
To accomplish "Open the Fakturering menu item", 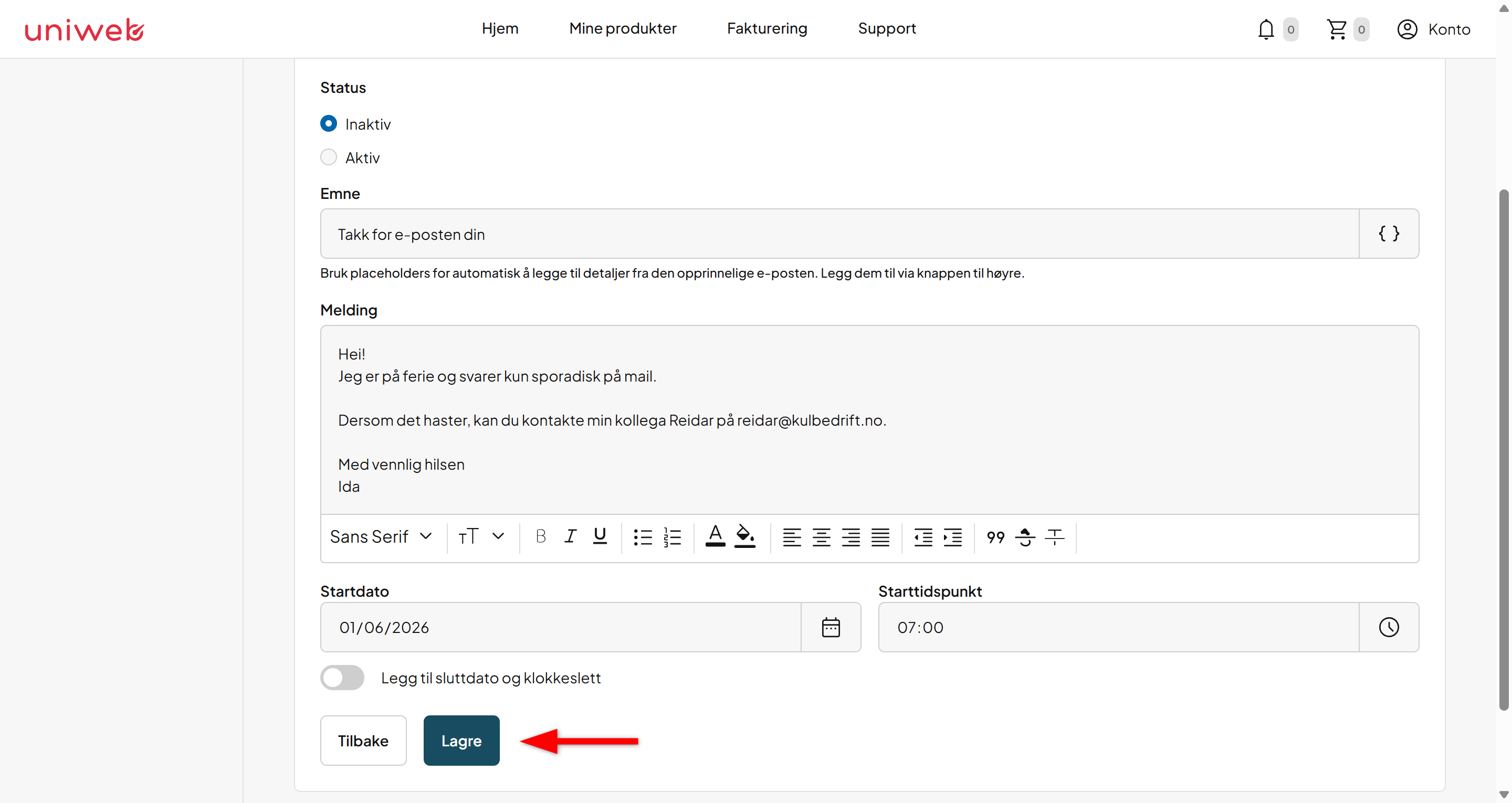I will tap(766, 28).
